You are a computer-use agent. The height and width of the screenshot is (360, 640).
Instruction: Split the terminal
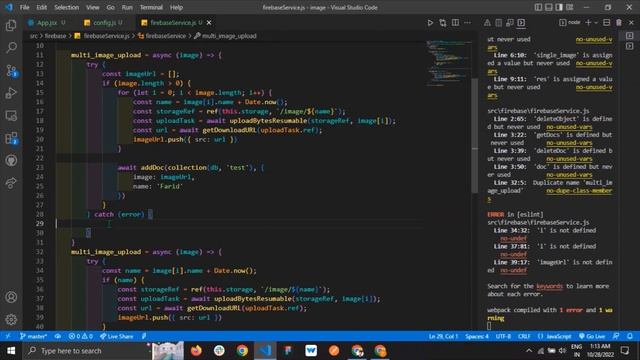coord(607,23)
